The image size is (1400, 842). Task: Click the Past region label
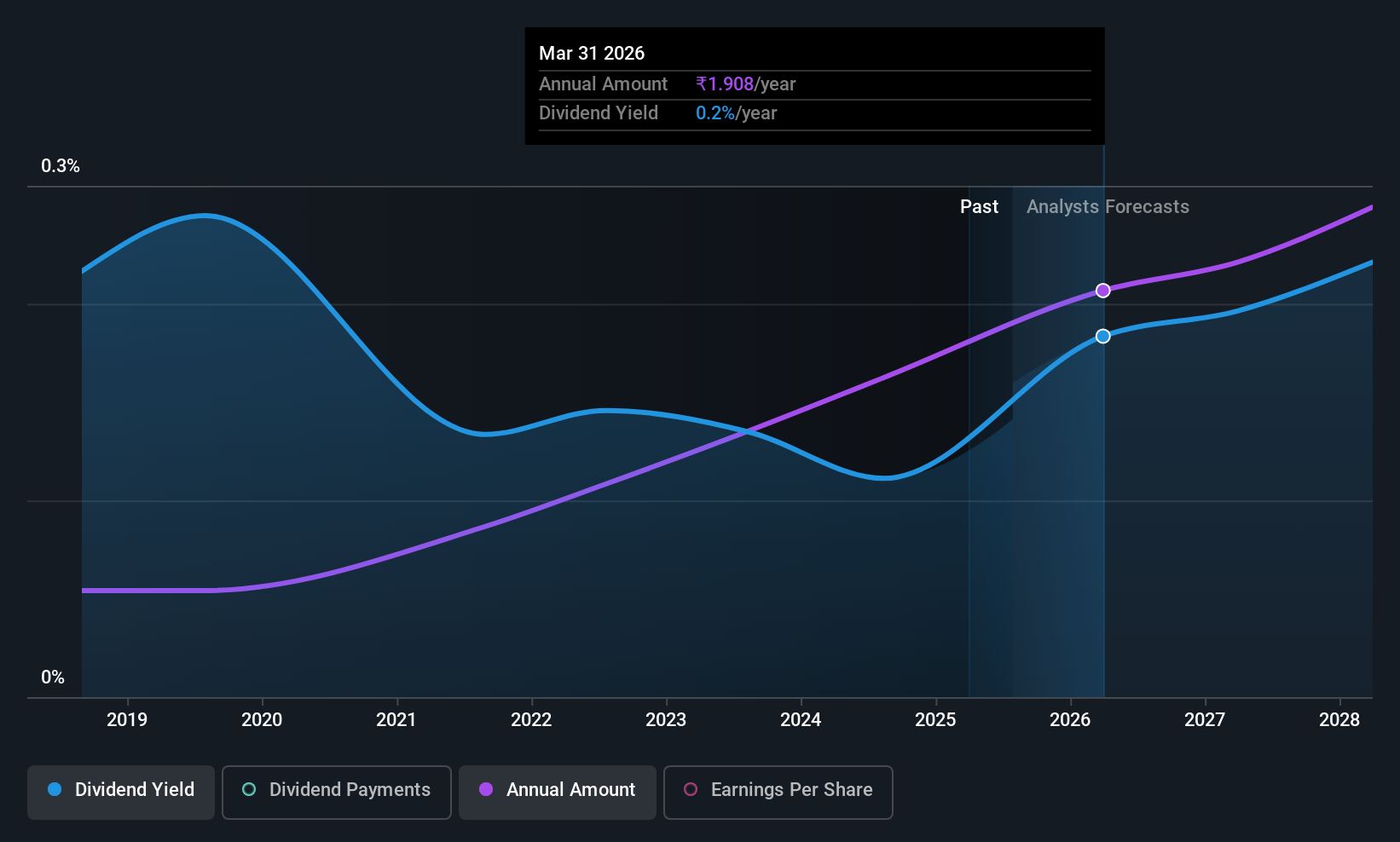click(x=979, y=207)
